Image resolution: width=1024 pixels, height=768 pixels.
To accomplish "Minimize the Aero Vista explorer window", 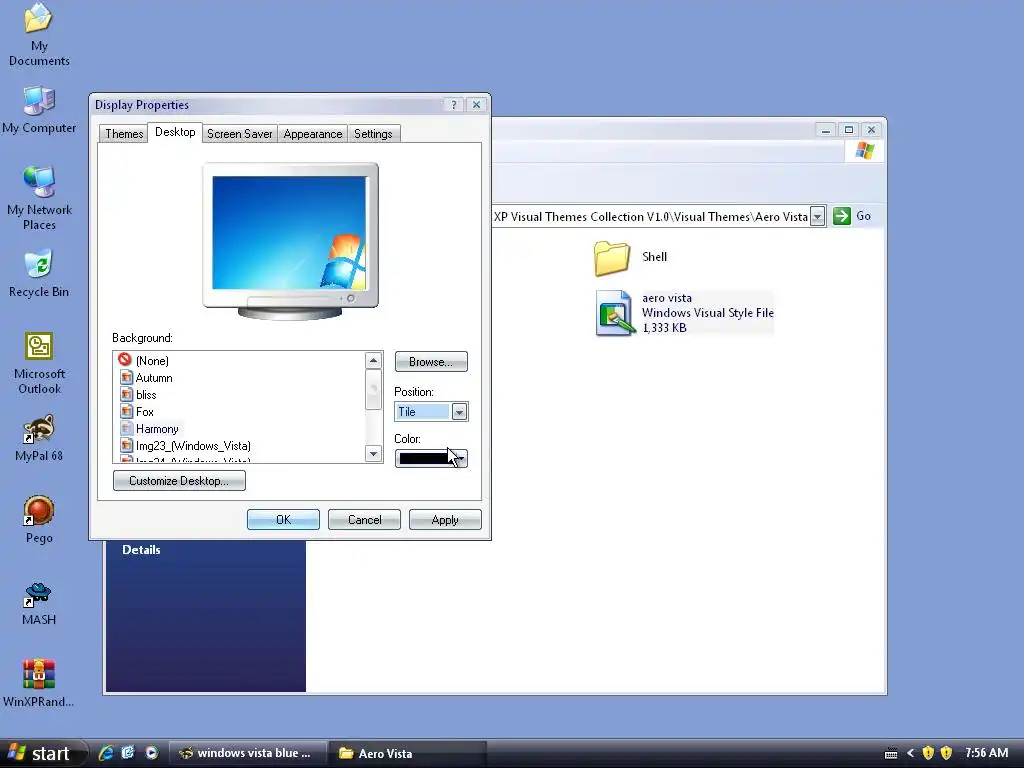I will (x=825, y=129).
